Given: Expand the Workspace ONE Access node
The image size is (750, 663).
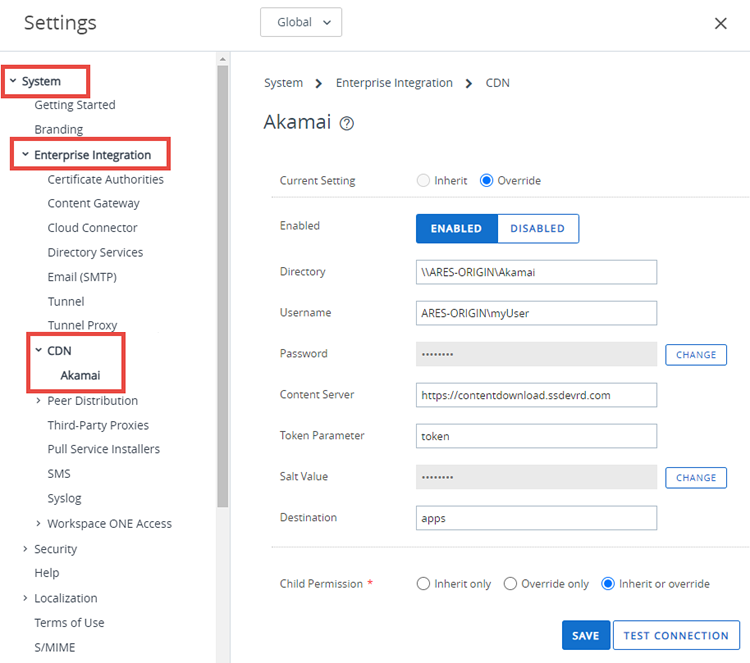Looking at the screenshot, I should 39,523.
